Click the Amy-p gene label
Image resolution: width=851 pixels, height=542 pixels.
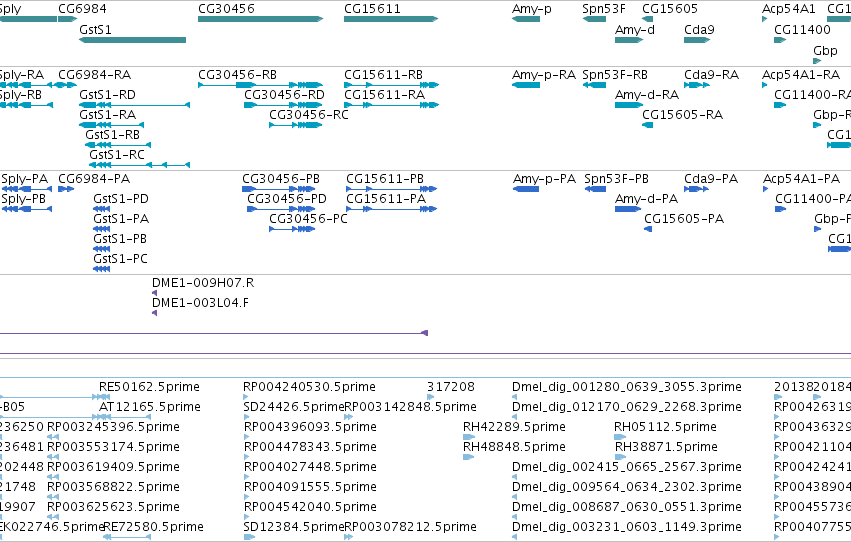531,9
